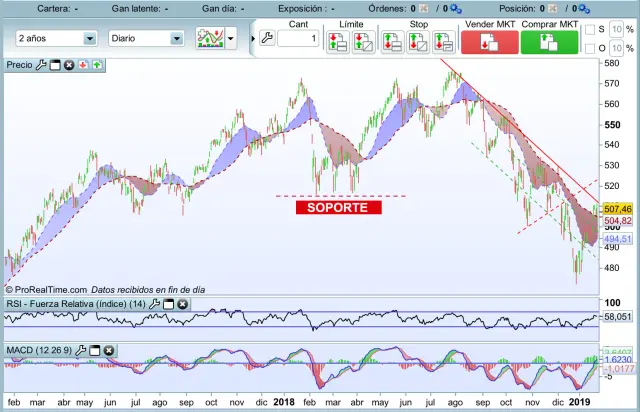Maximize the RSI indicator panel
640x412 pixels.
168,304
